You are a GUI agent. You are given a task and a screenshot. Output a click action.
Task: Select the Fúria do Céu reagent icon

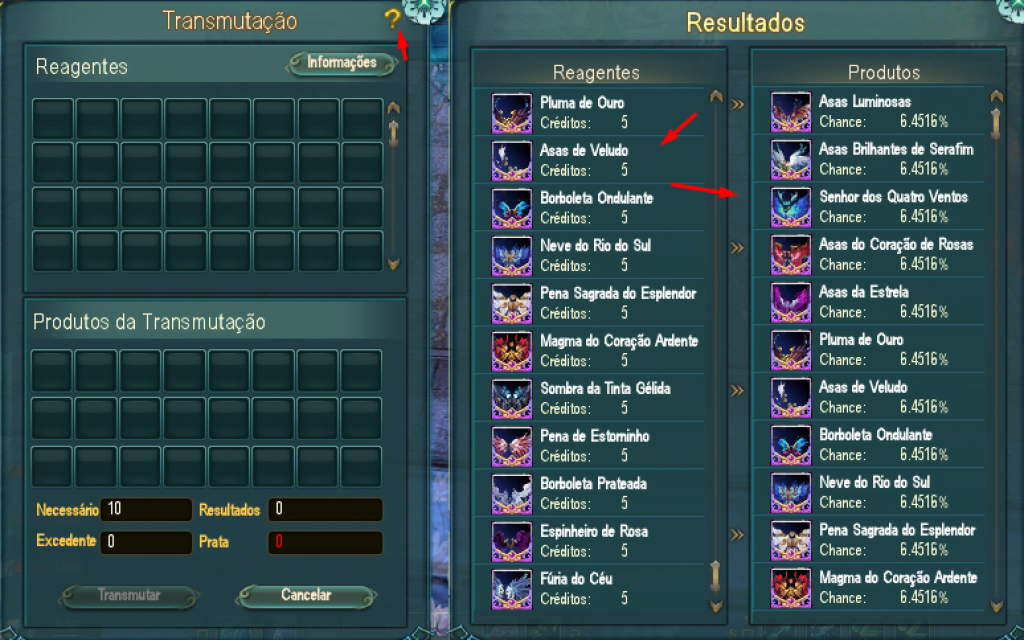pyautogui.click(x=511, y=590)
